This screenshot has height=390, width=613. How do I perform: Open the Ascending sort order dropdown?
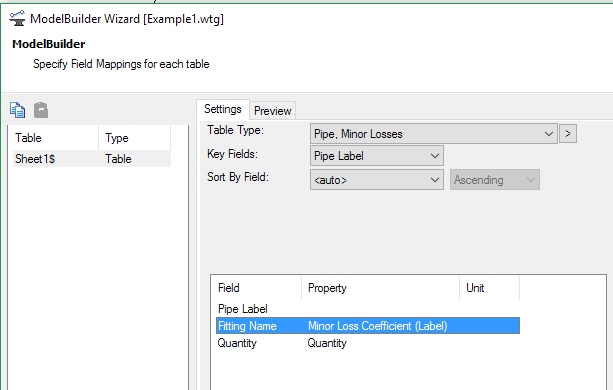(495, 180)
